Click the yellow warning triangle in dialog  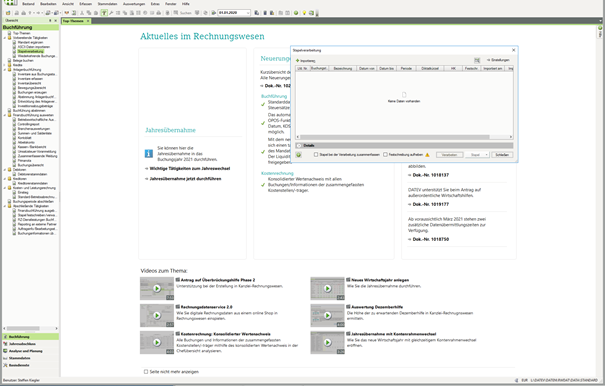click(x=427, y=155)
